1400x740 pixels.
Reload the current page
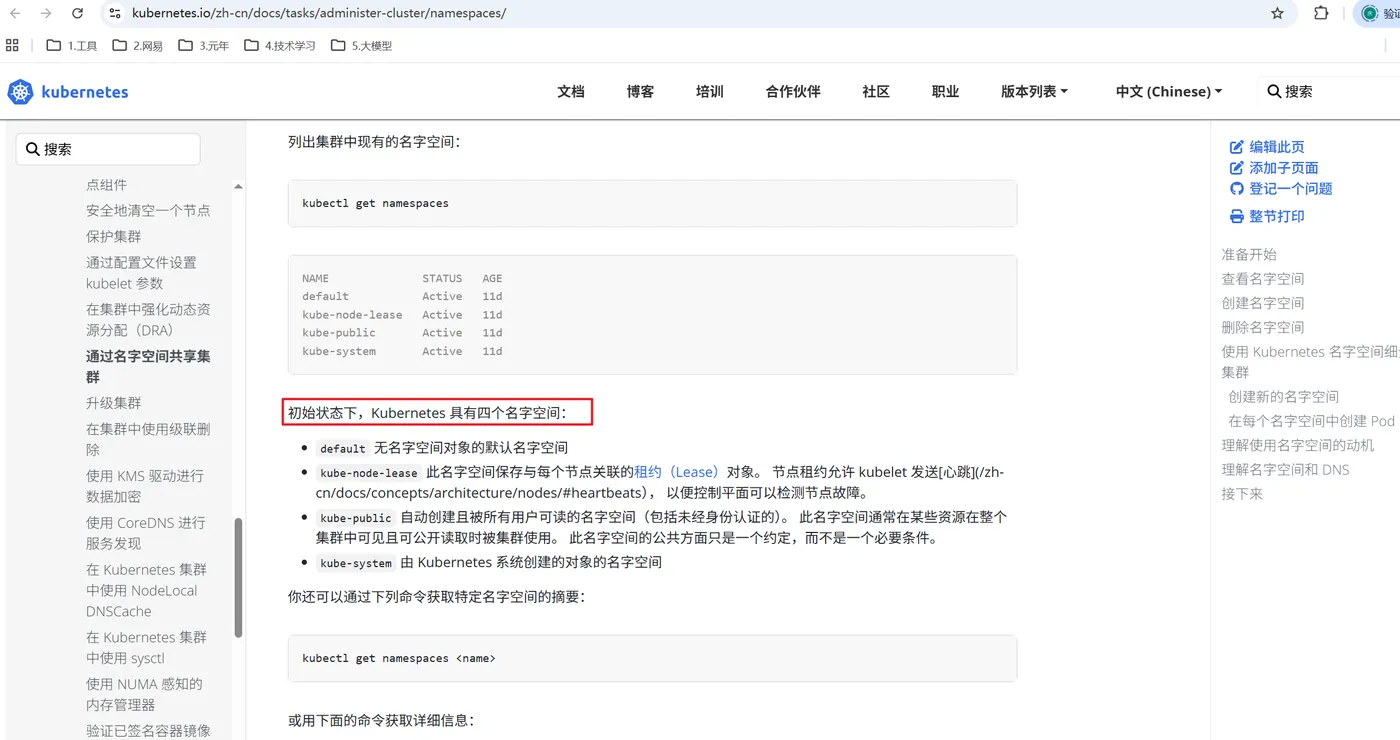pyautogui.click(x=78, y=13)
